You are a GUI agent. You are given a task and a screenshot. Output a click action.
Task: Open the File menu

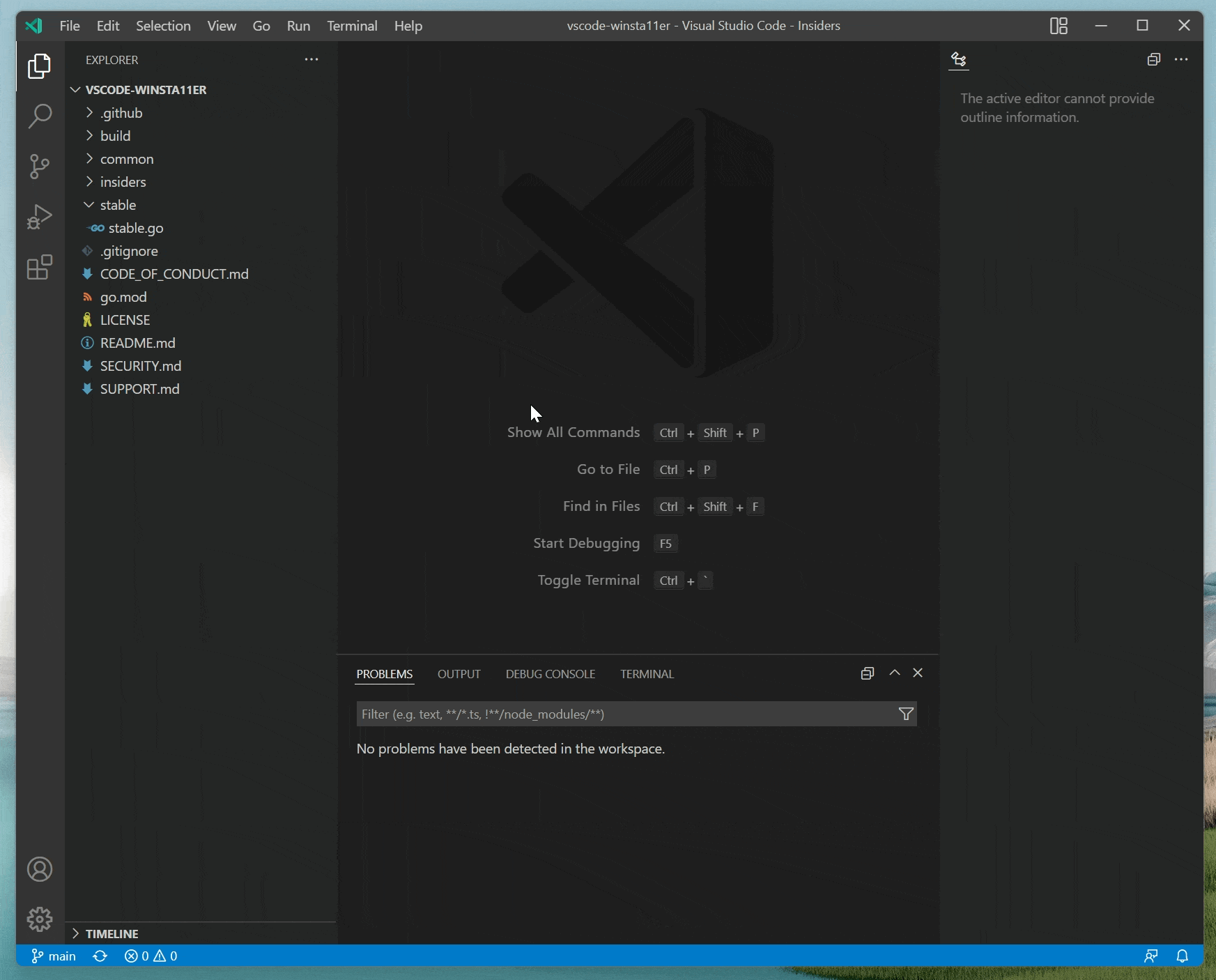(x=70, y=26)
